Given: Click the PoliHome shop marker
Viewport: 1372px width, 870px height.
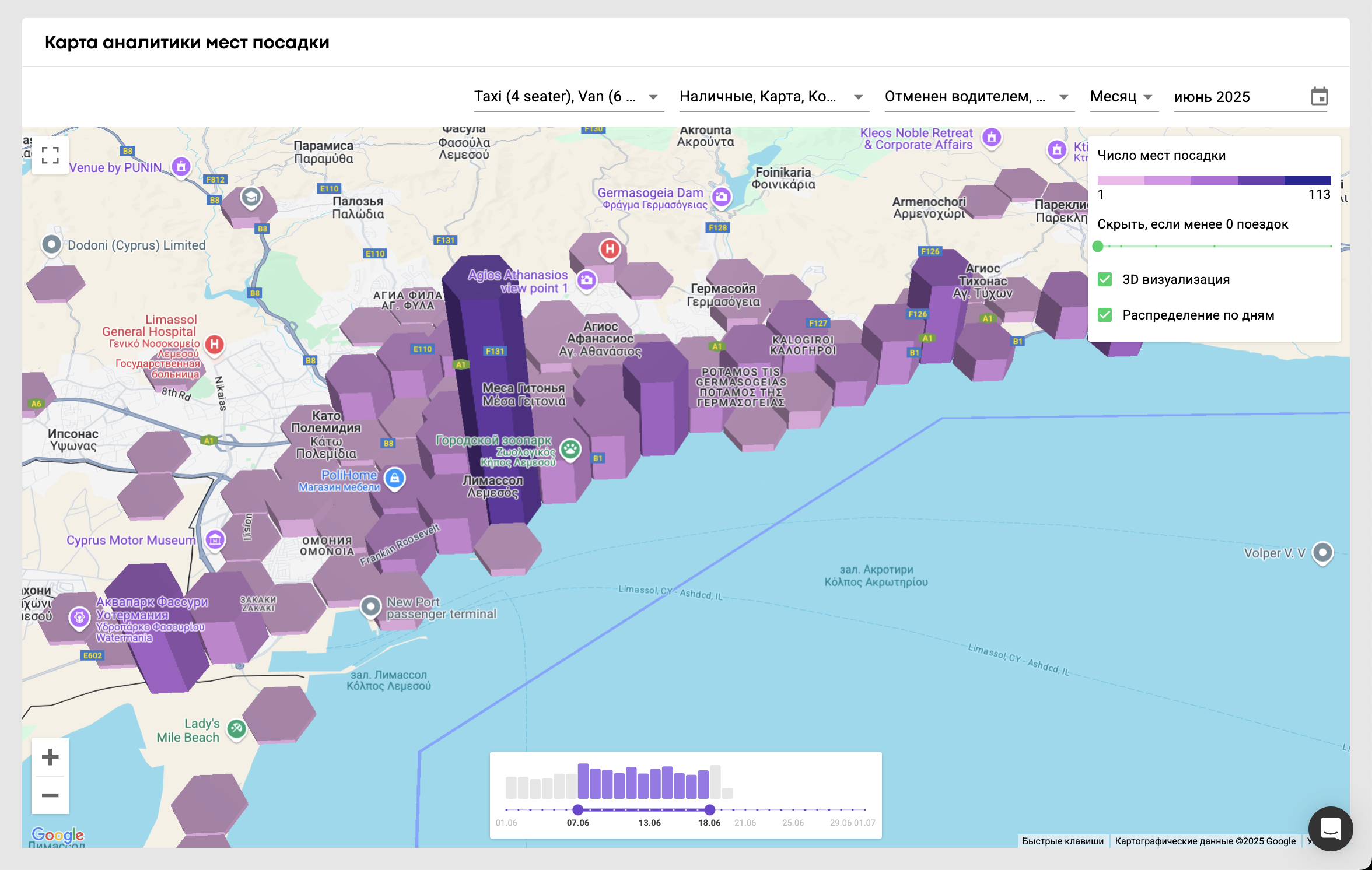Looking at the screenshot, I should (395, 479).
